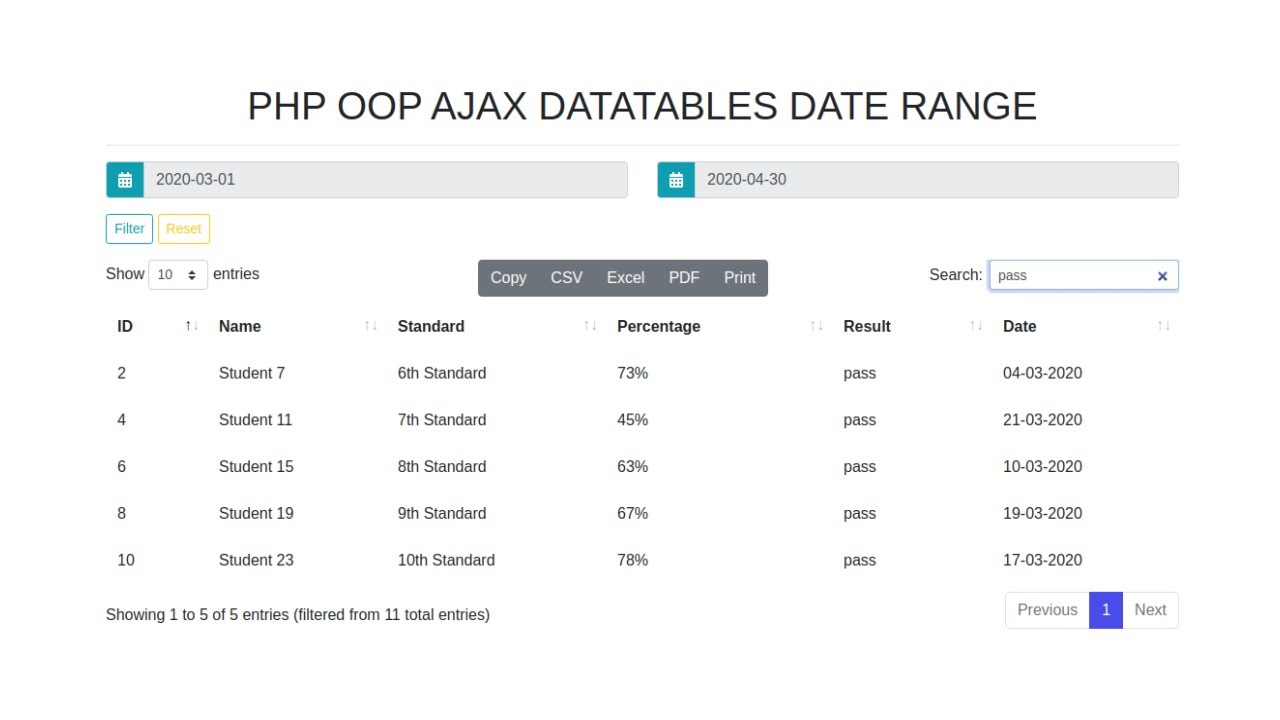Viewport: 1280px width, 720px height.
Task: Open the Show entries count dropdown
Action: tap(178, 275)
